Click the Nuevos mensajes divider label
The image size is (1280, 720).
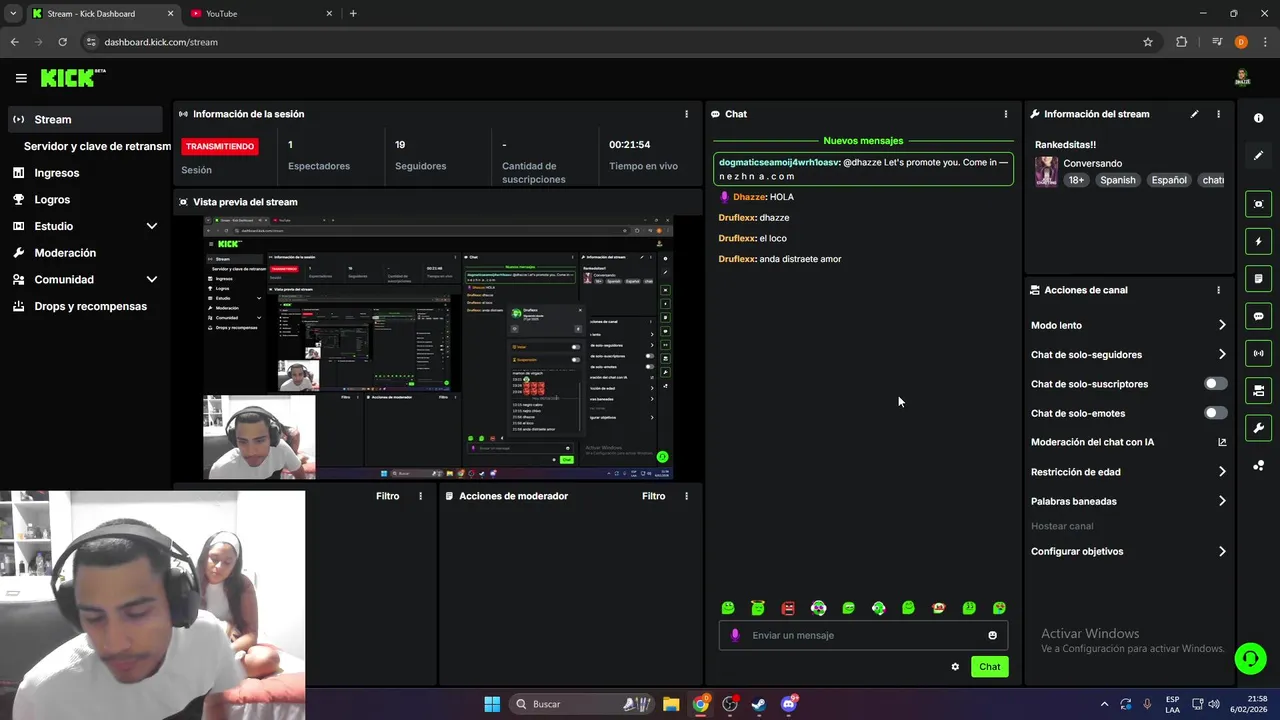pyautogui.click(x=863, y=141)
